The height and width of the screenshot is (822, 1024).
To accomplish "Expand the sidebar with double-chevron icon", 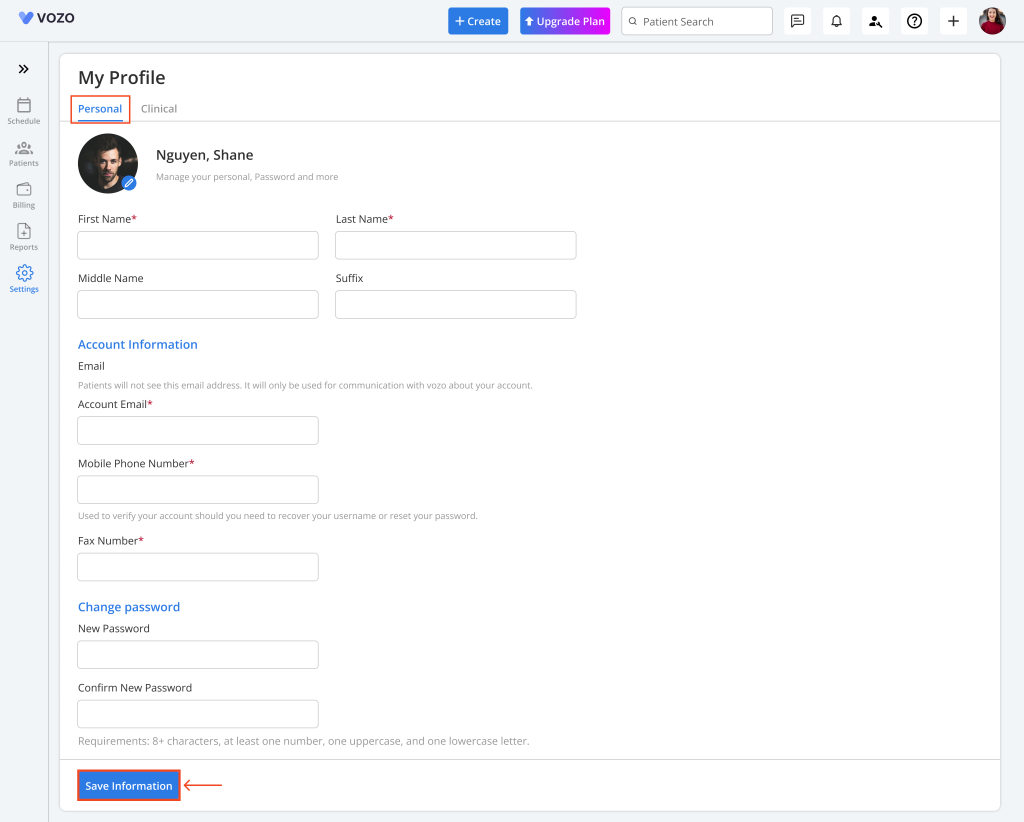I will tap(24, 69).
